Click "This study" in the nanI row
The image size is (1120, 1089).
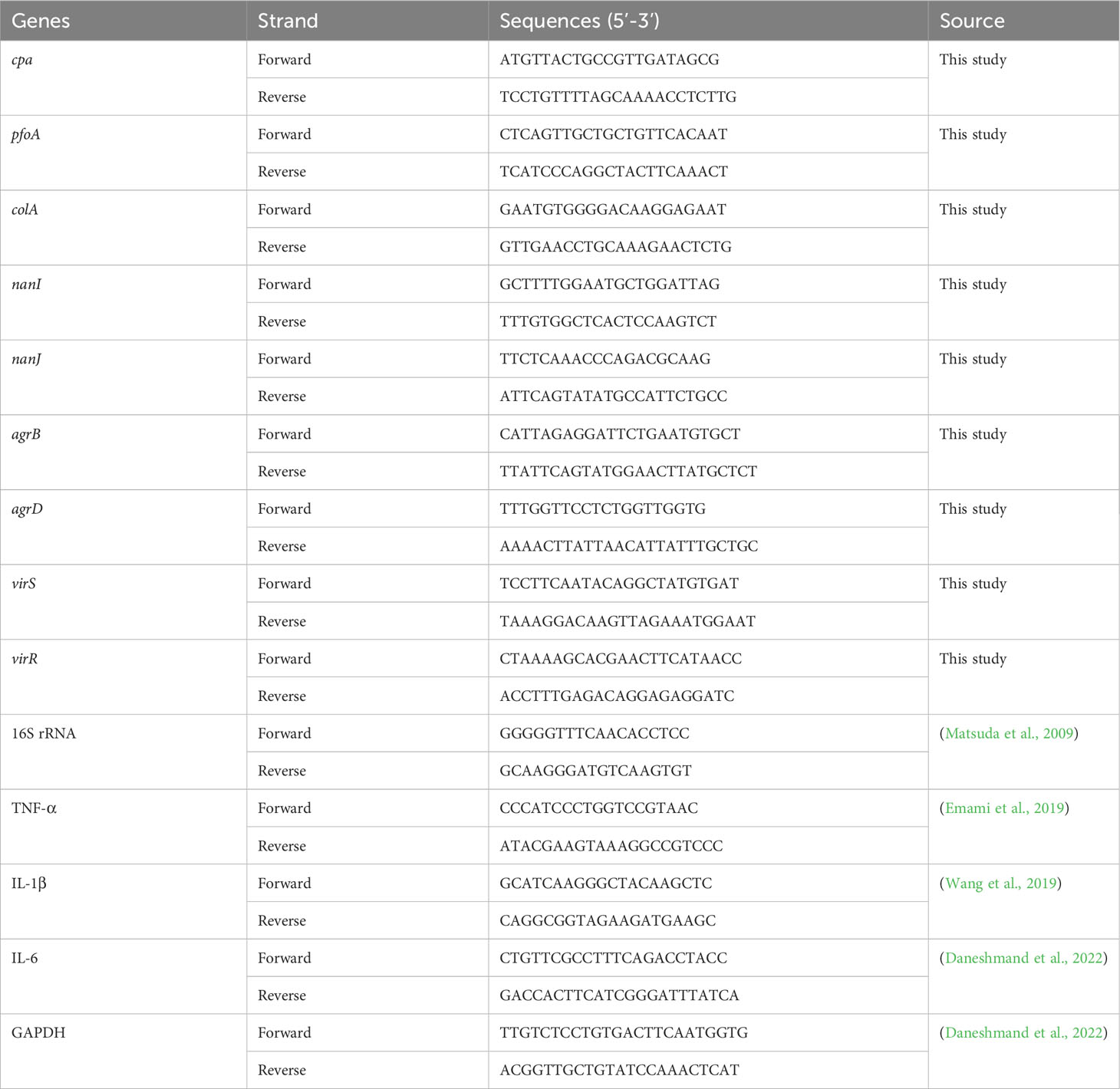click(973, 285)
